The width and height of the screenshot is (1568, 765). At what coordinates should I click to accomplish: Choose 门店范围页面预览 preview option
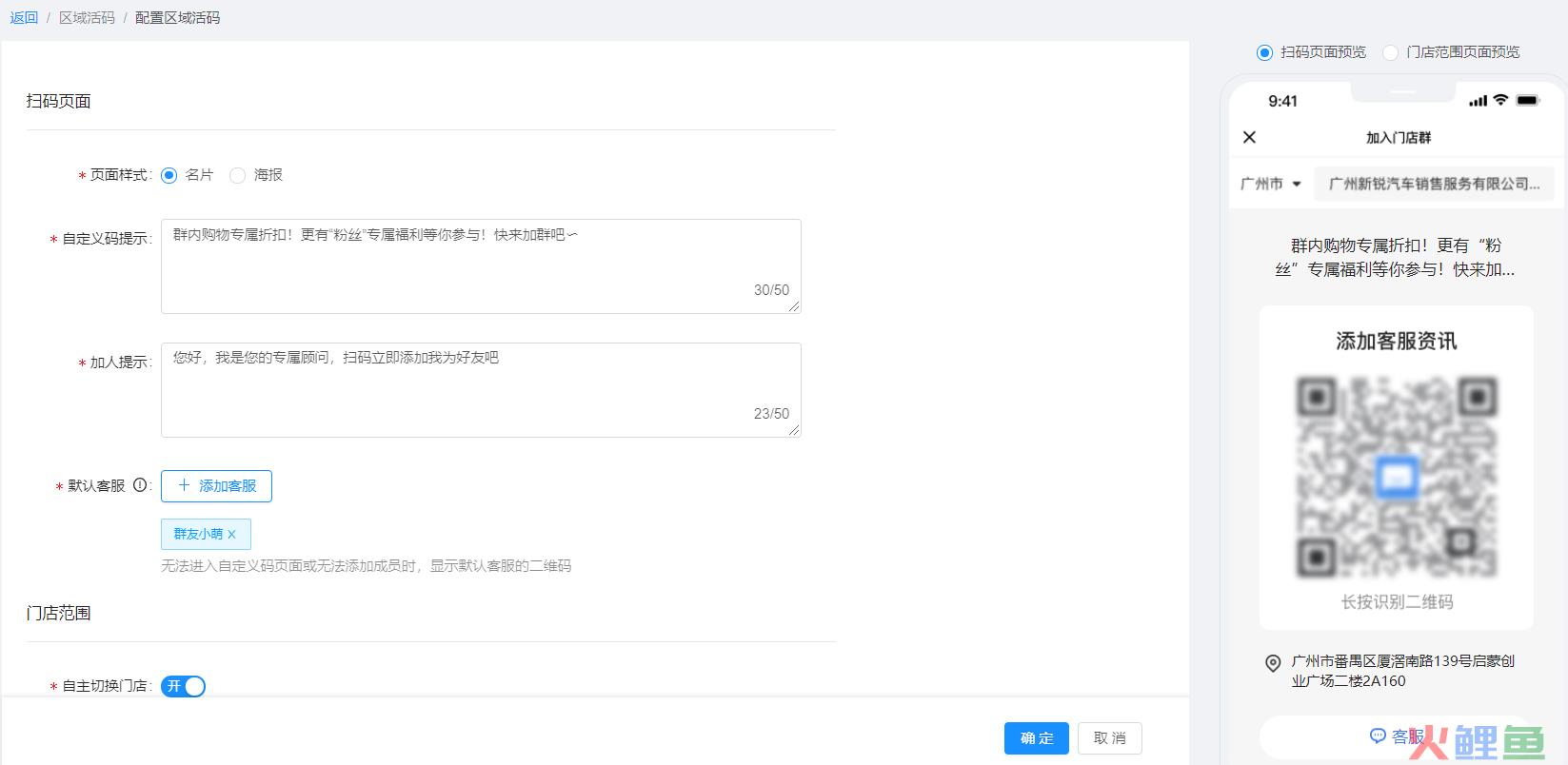click(x=1390, y=52)
